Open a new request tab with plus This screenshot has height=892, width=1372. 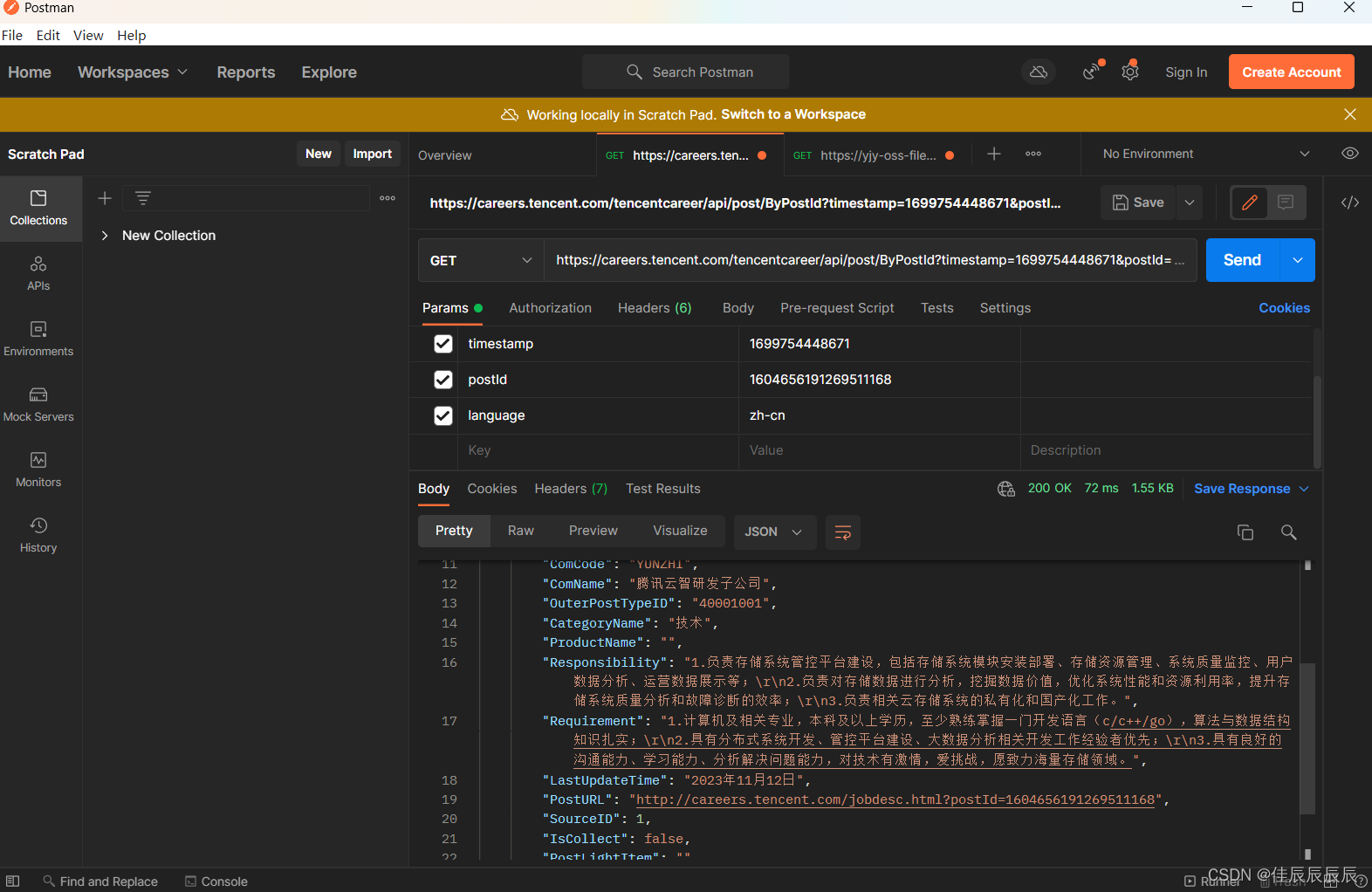994,154
